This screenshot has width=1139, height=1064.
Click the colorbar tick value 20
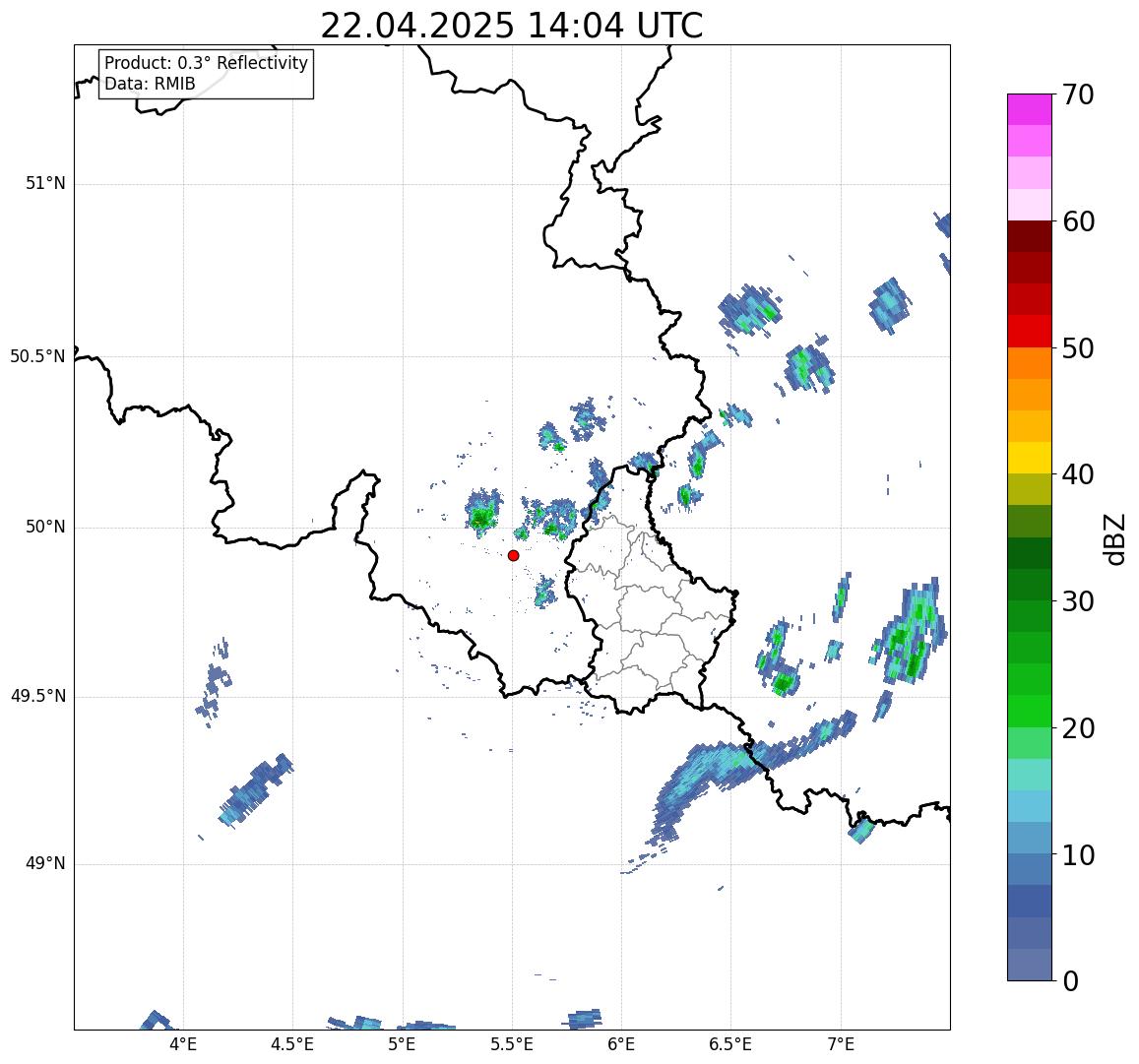click(x=1078, y=728)
